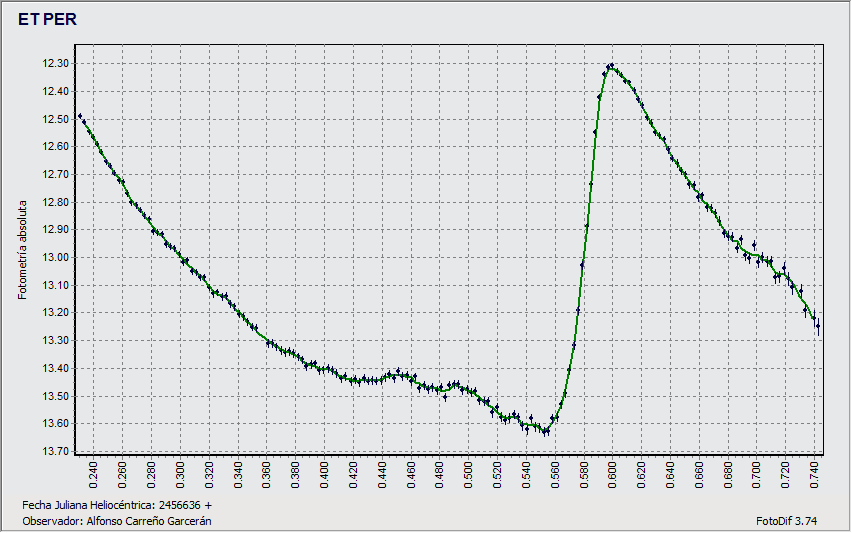Click the 0.740 x-axis tick label

816,472
